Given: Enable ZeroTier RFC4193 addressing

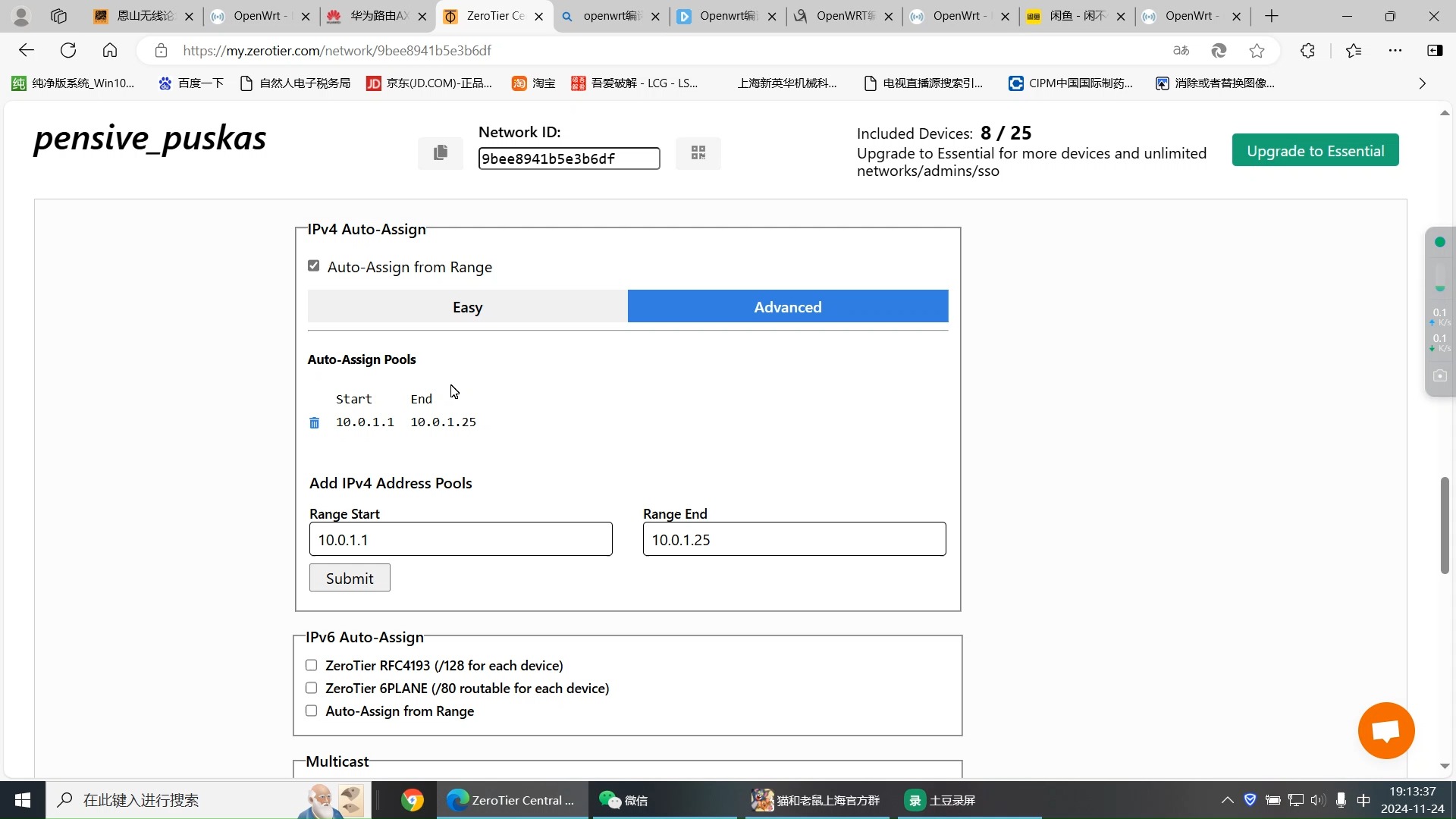Looking at the screenshot, I should point(311,665).
